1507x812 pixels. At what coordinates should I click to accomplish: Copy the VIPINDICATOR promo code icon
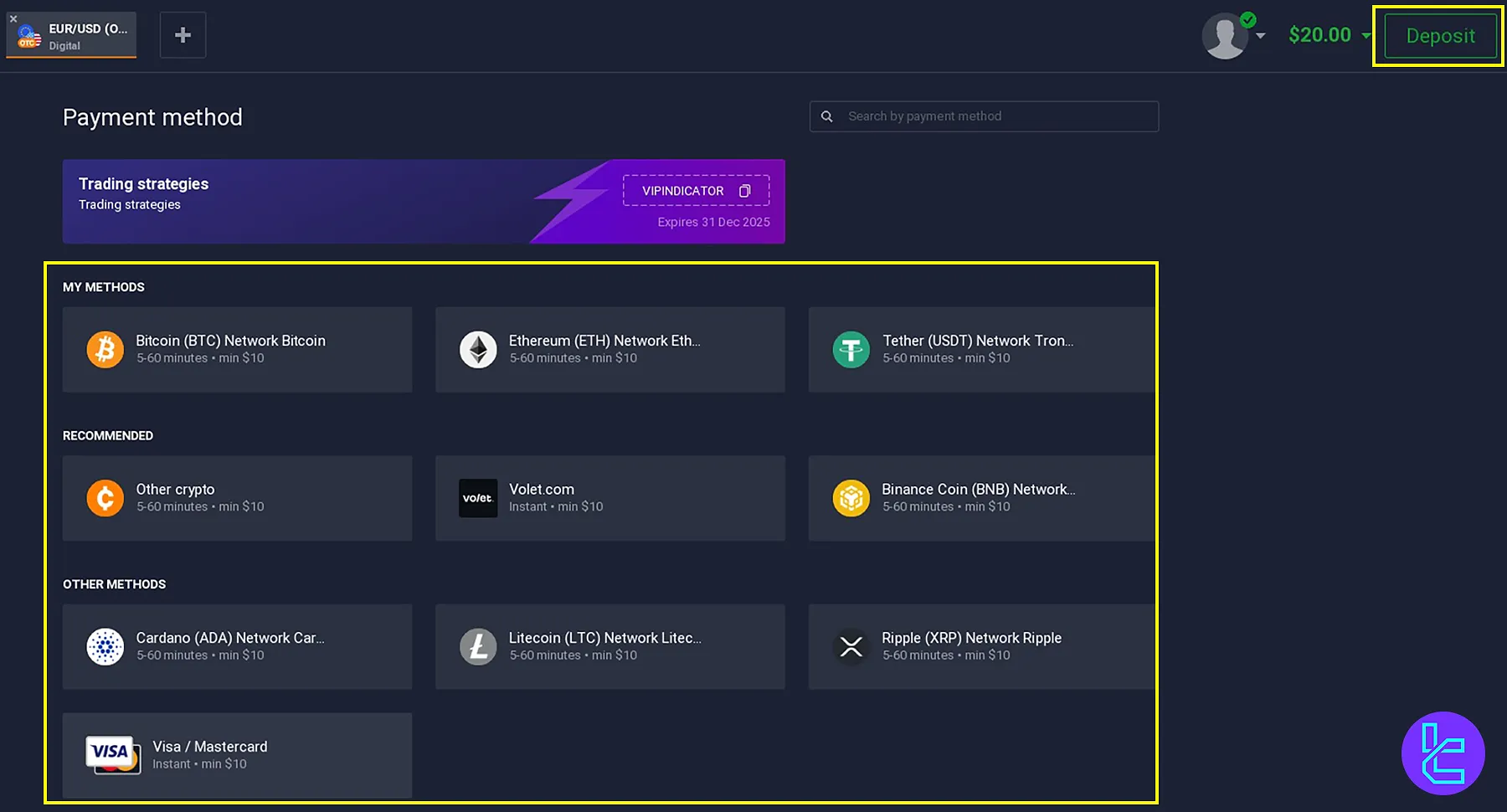[x=744, y=191]
